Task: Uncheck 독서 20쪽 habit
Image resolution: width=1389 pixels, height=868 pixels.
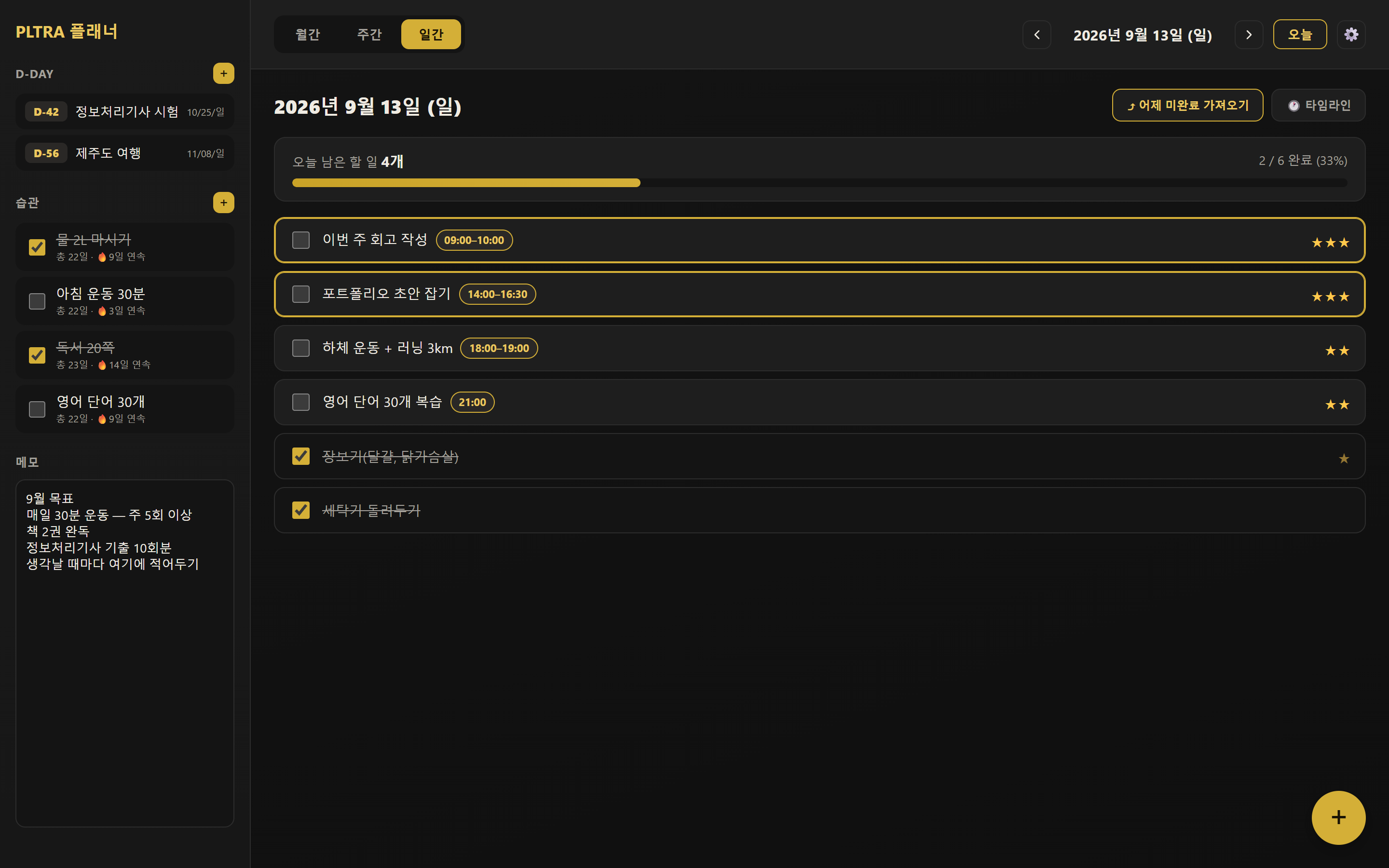Action: (x=37, y=355)
